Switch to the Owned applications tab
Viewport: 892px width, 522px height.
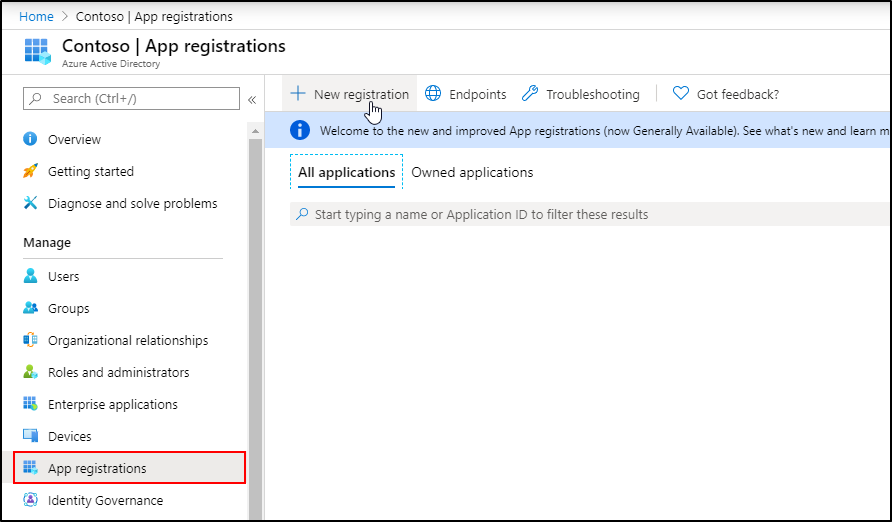click(472, 172)
